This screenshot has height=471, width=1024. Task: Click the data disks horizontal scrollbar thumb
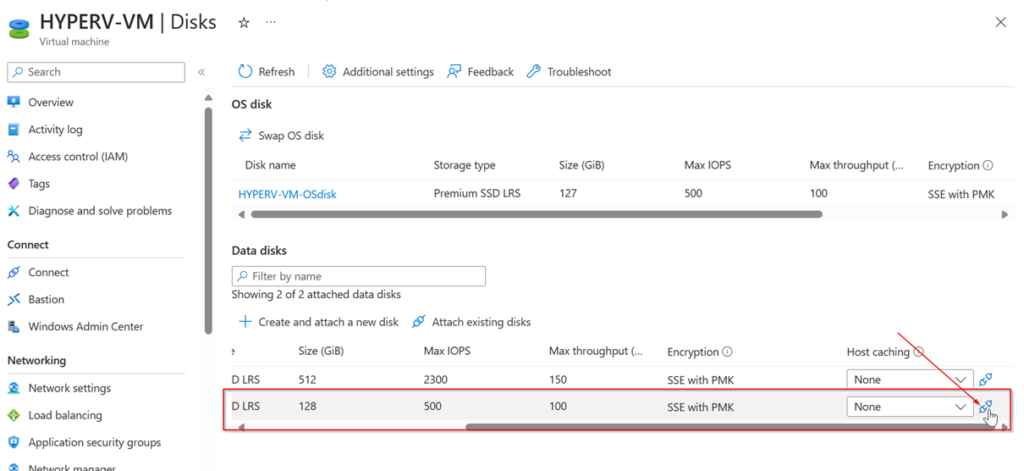point(728,427)
